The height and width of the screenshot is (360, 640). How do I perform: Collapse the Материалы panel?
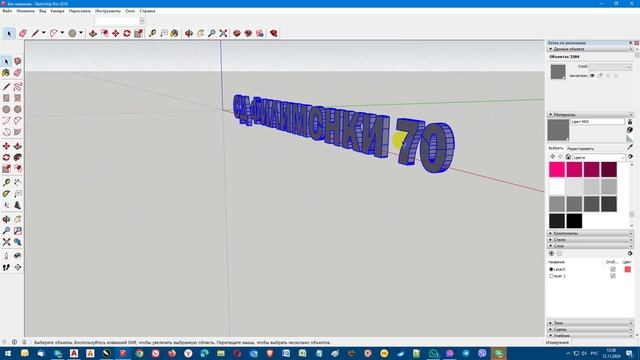click(590, 115)
